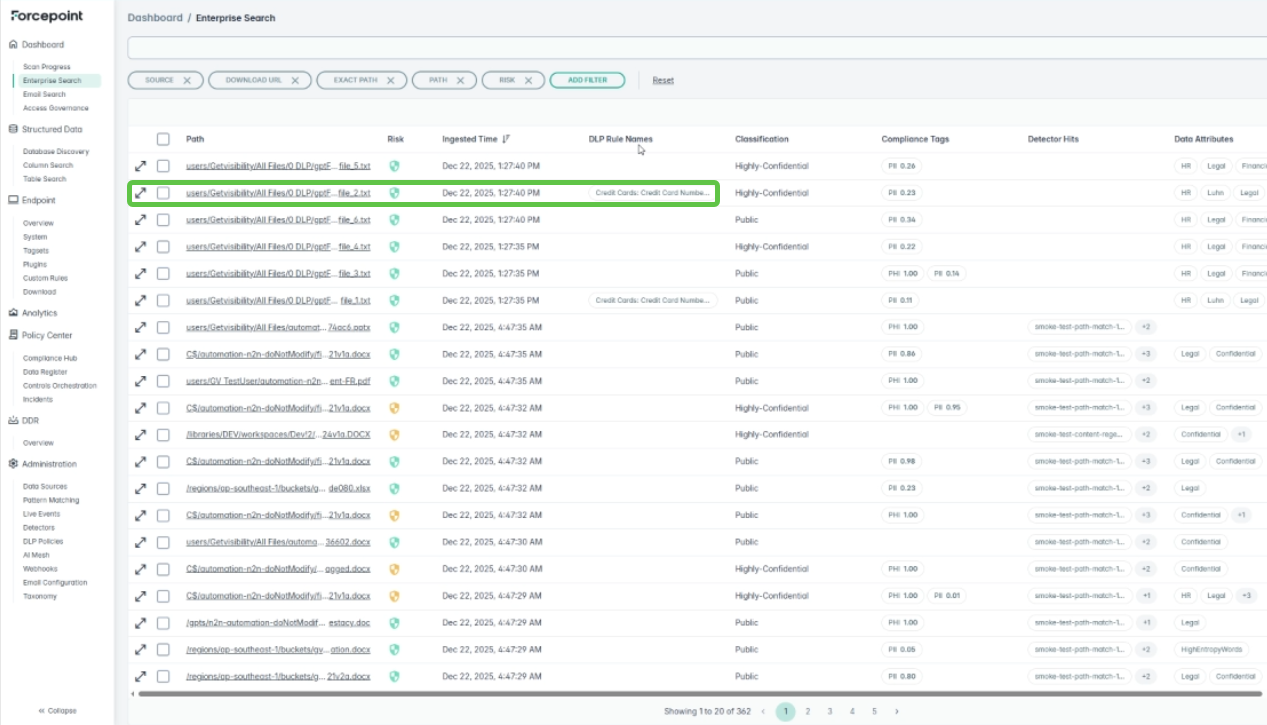
Task: Navigate to Compliance Hub in sidebar
Action: coord(50,358)
